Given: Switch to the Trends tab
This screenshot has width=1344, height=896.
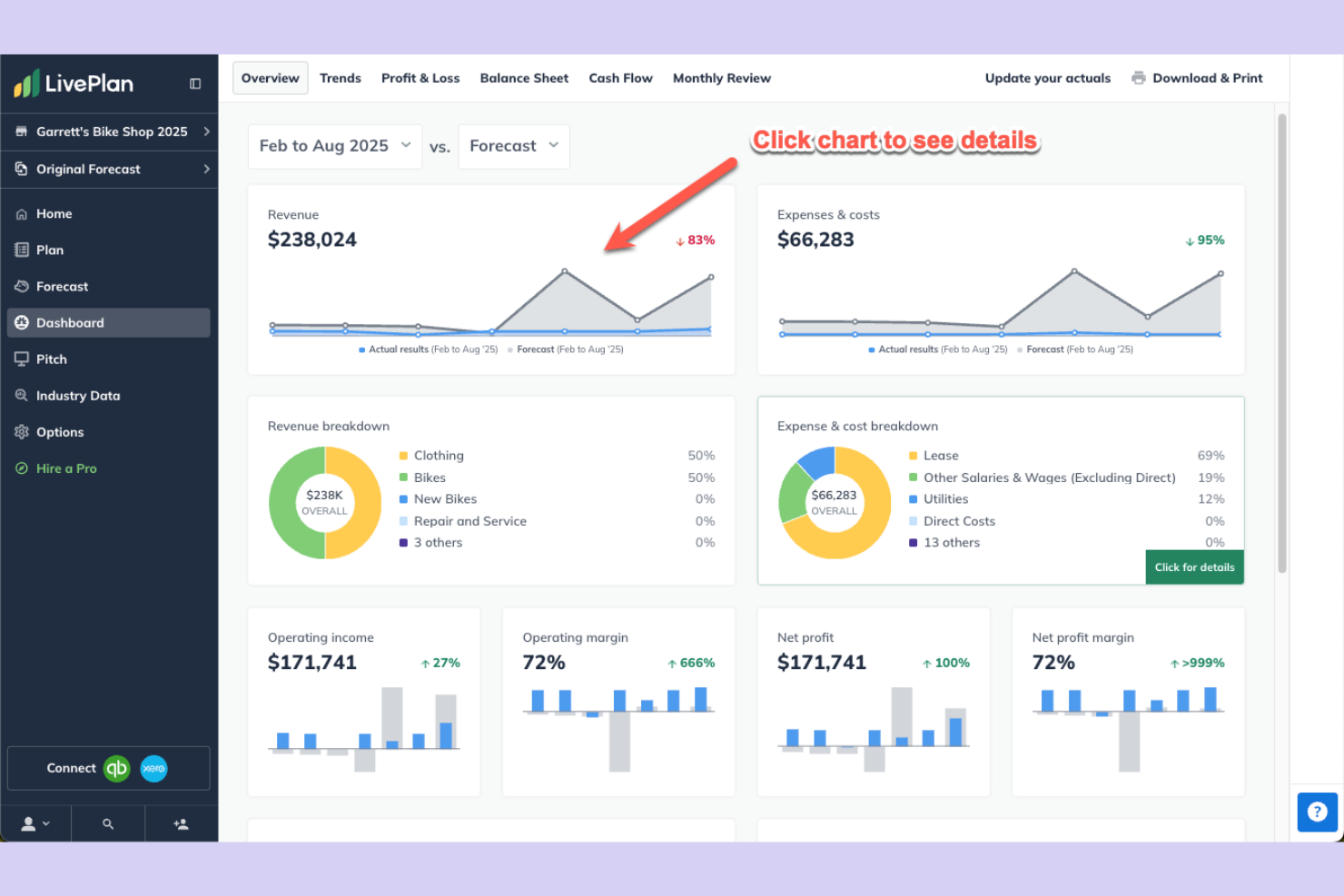Looking at the screenshot, I should coord(341,78).
